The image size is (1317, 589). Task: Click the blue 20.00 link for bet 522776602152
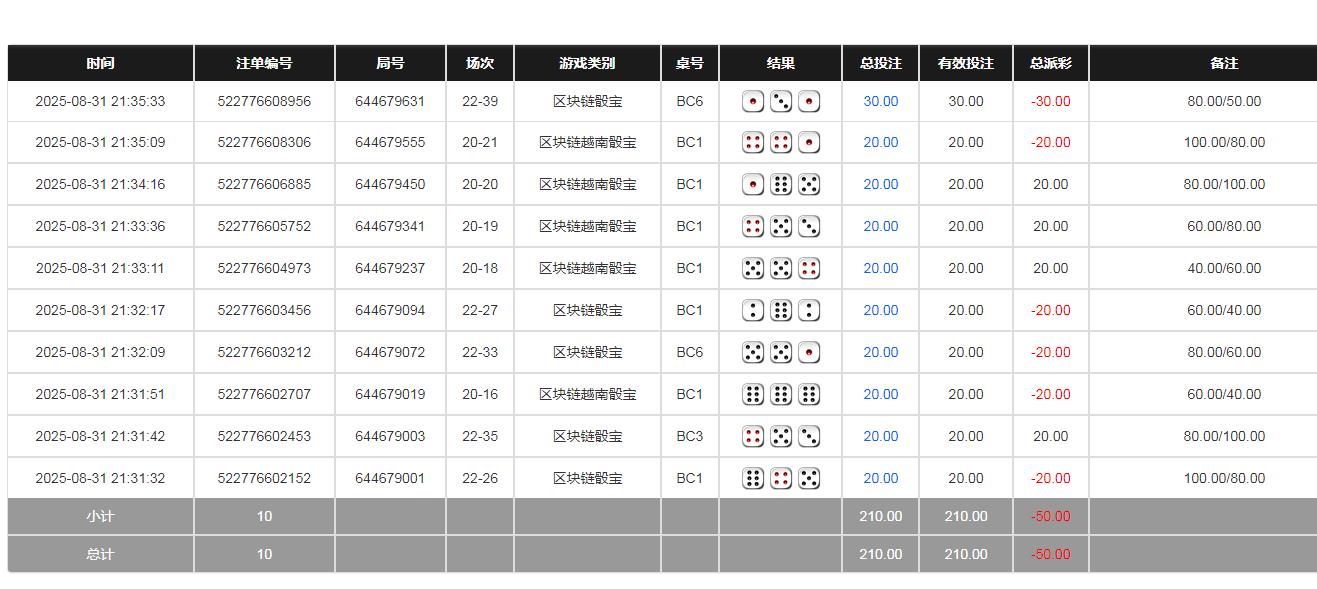[x=878, y=478]
